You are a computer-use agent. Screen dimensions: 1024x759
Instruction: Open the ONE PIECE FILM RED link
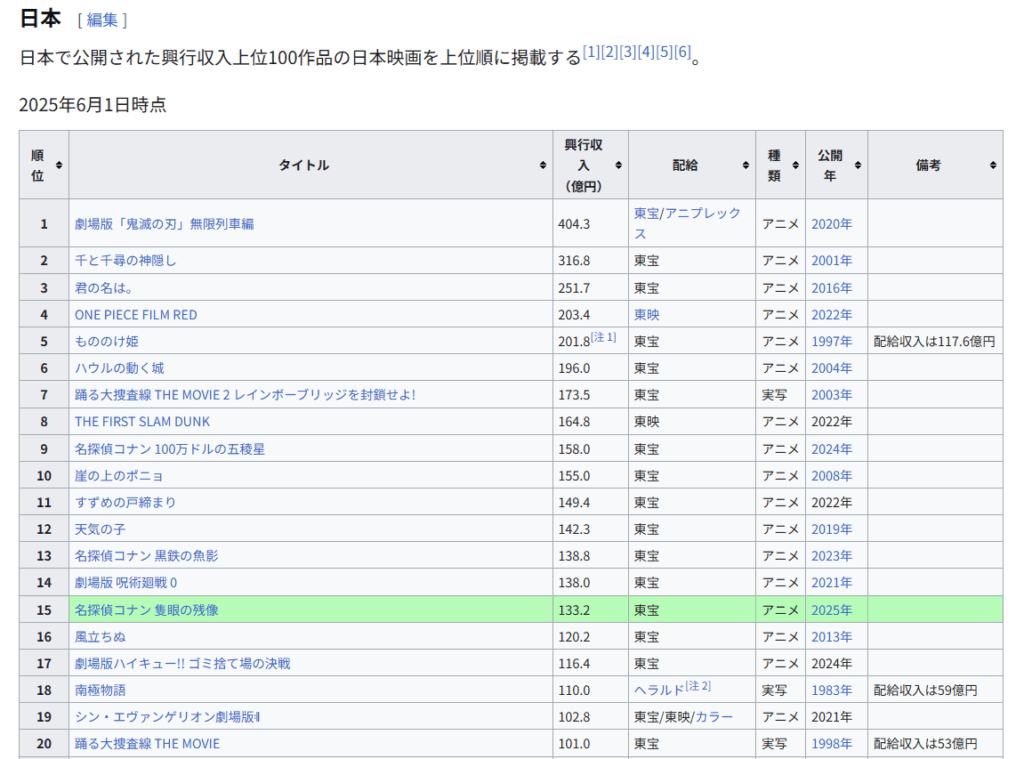136,315
